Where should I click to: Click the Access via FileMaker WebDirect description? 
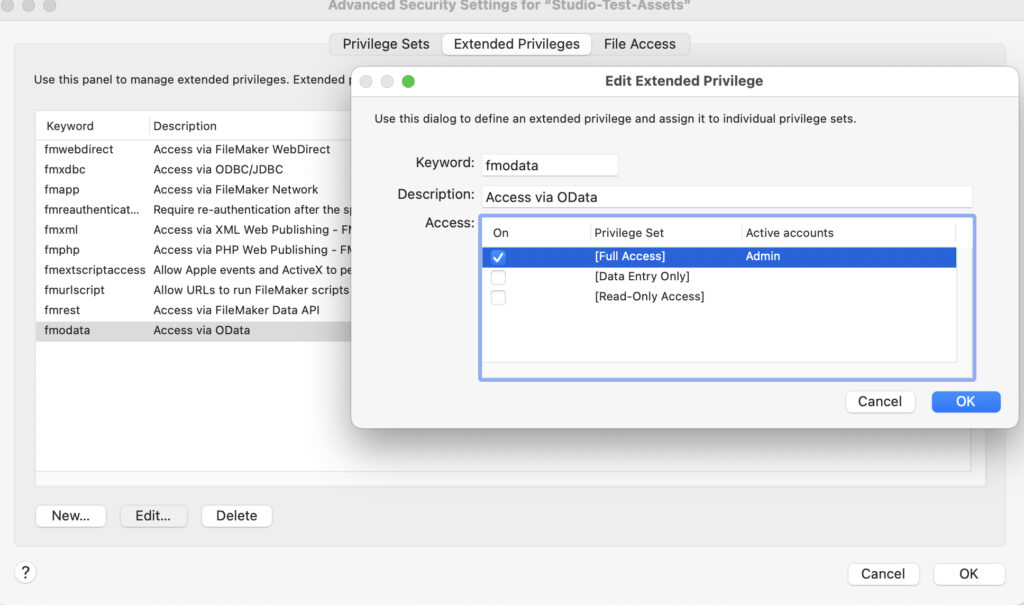pos(242,149)
